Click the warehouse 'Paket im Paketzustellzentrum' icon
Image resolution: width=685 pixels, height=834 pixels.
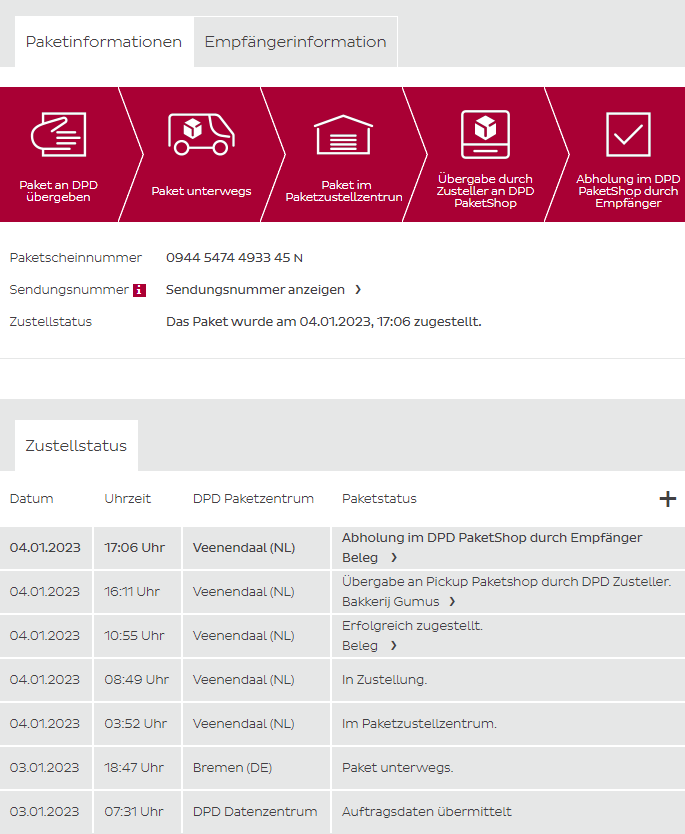(343, 134)
